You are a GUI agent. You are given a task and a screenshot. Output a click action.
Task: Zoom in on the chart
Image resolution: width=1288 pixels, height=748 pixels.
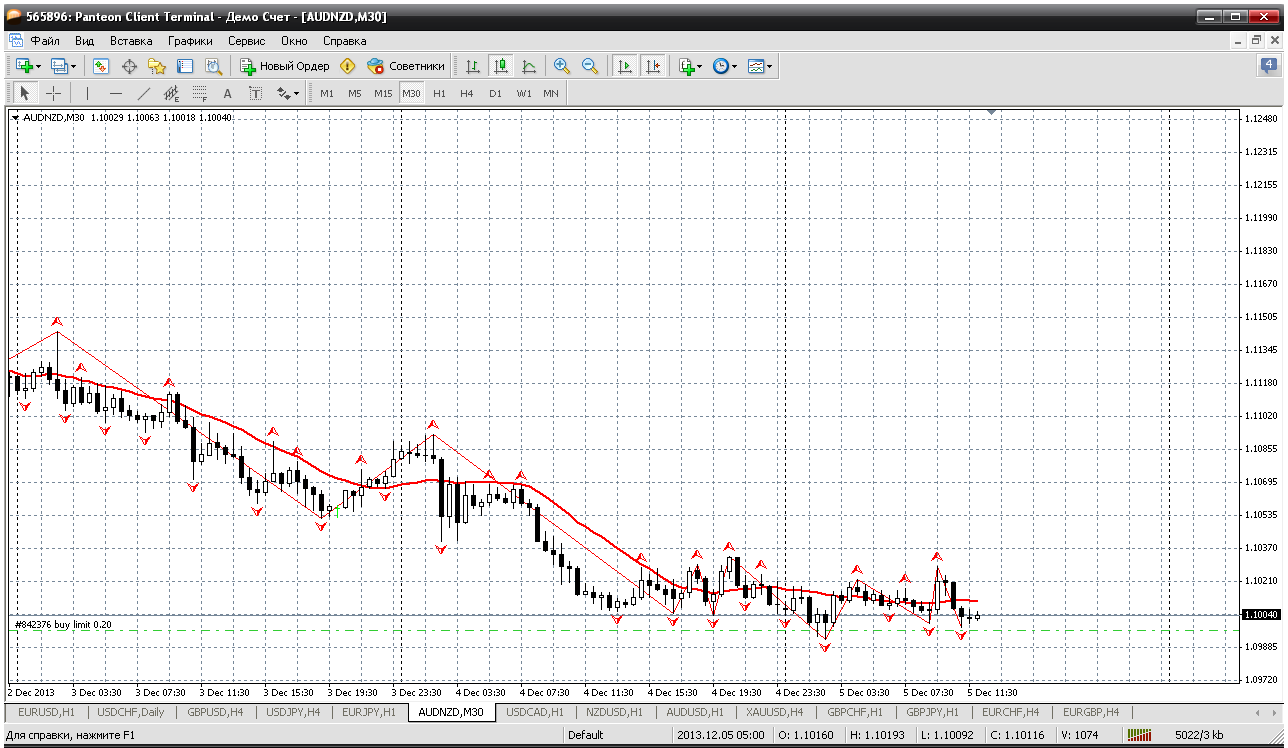(562, 66)
